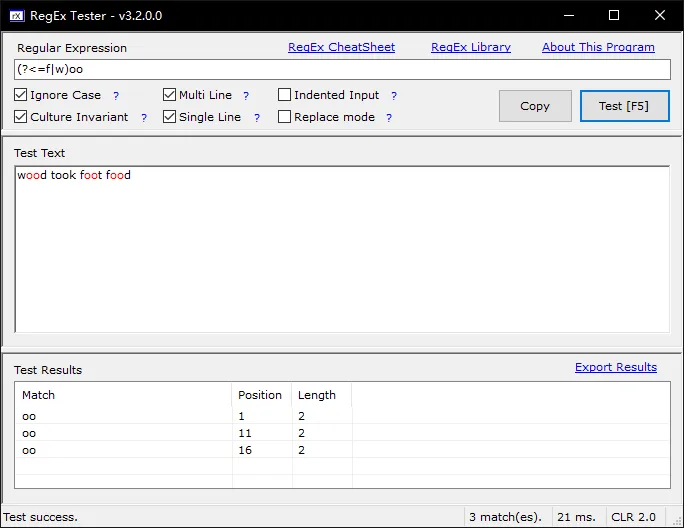
Task: Click the Copy button
Action: click(535, 106)
